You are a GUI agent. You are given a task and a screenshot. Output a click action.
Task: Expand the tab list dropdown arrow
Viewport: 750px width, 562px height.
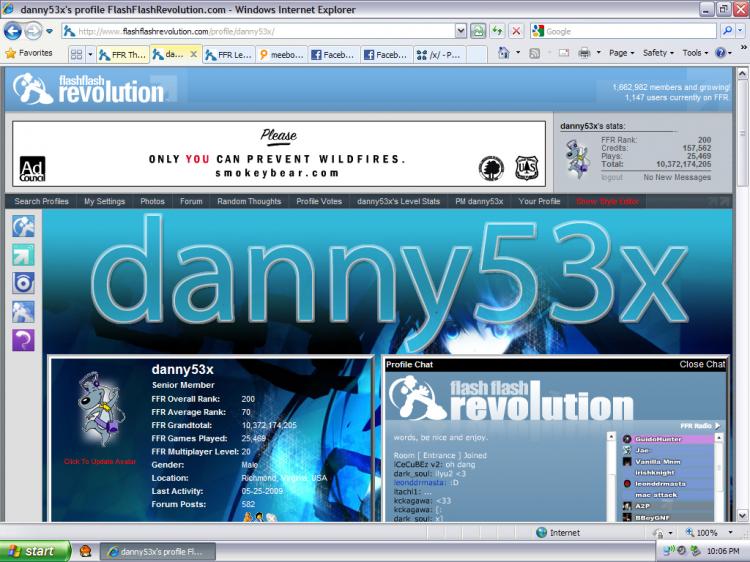90,55
